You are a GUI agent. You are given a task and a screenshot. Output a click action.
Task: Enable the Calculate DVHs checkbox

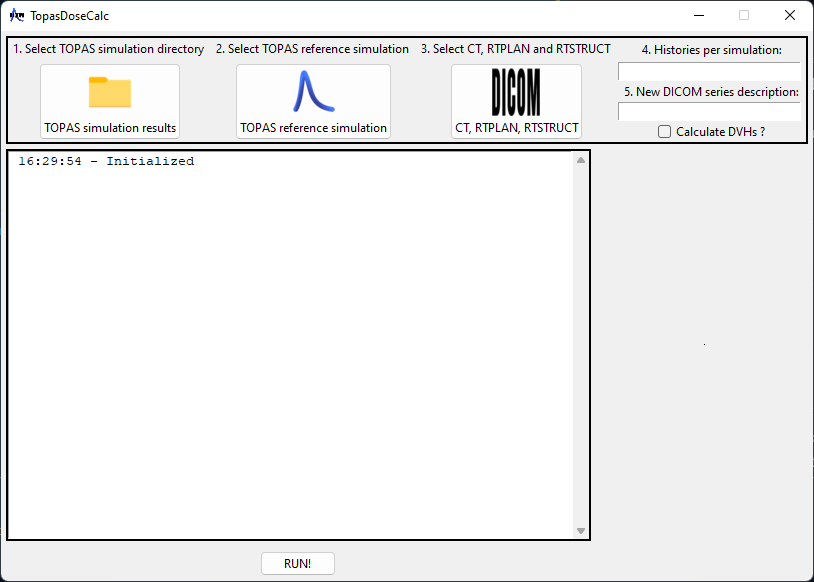[x=663, y=131]
